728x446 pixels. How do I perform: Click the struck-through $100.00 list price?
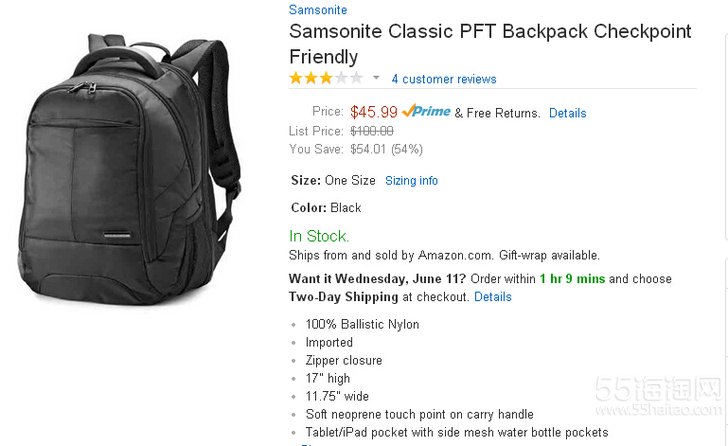pos(372,131)
